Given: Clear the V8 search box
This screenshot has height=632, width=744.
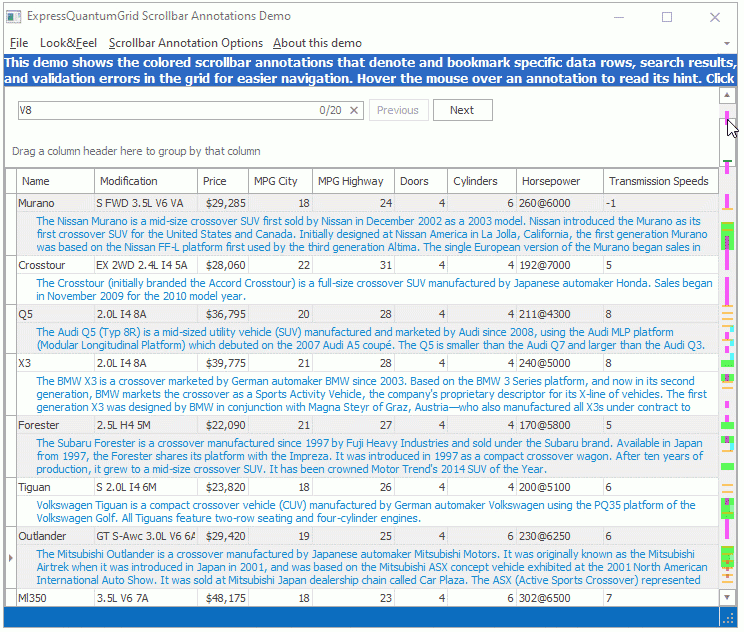Looking at the screenshot, I should (x=354, y=111).
